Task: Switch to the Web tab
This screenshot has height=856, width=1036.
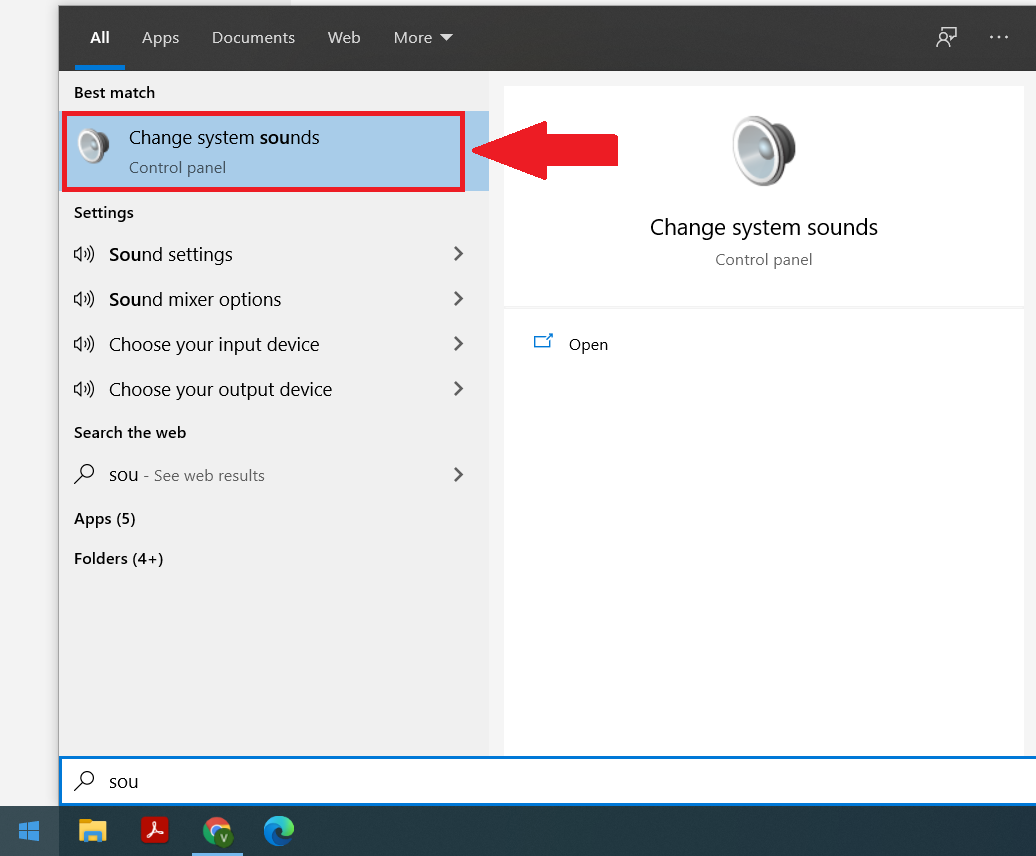Action: pos(344,38)
